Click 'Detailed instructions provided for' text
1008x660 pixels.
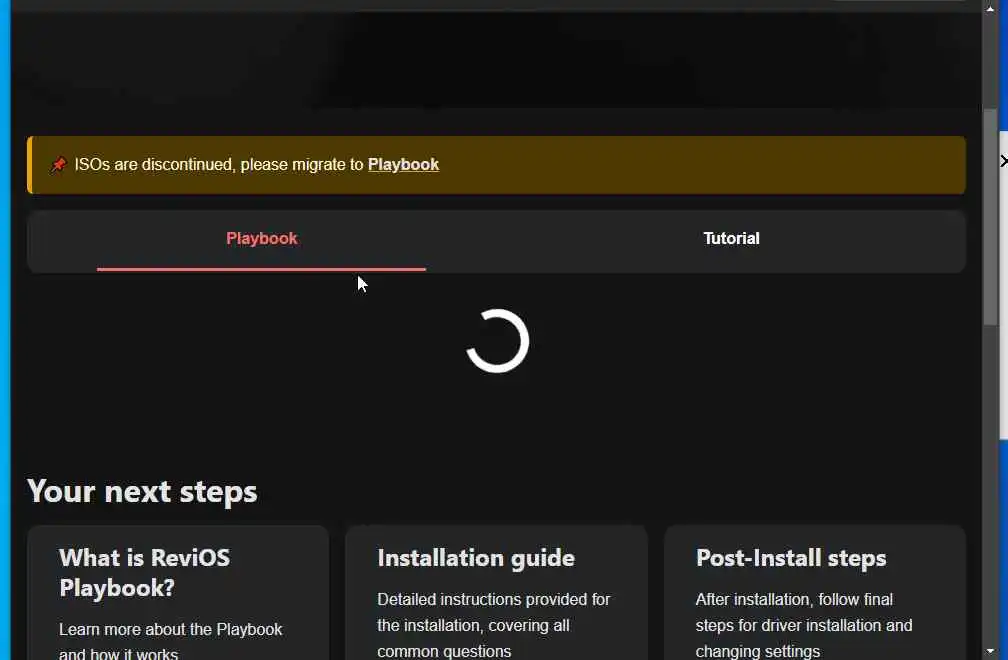493,600
